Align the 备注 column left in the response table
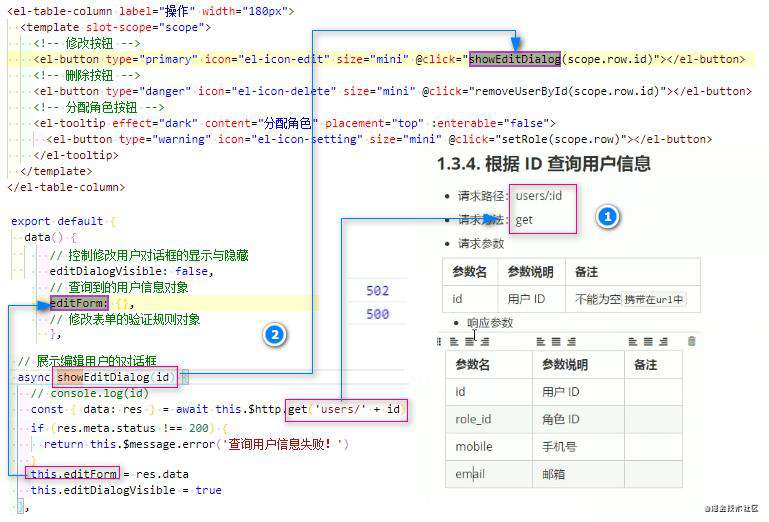This screenshot has height=522, width=769. coord(633,341)
